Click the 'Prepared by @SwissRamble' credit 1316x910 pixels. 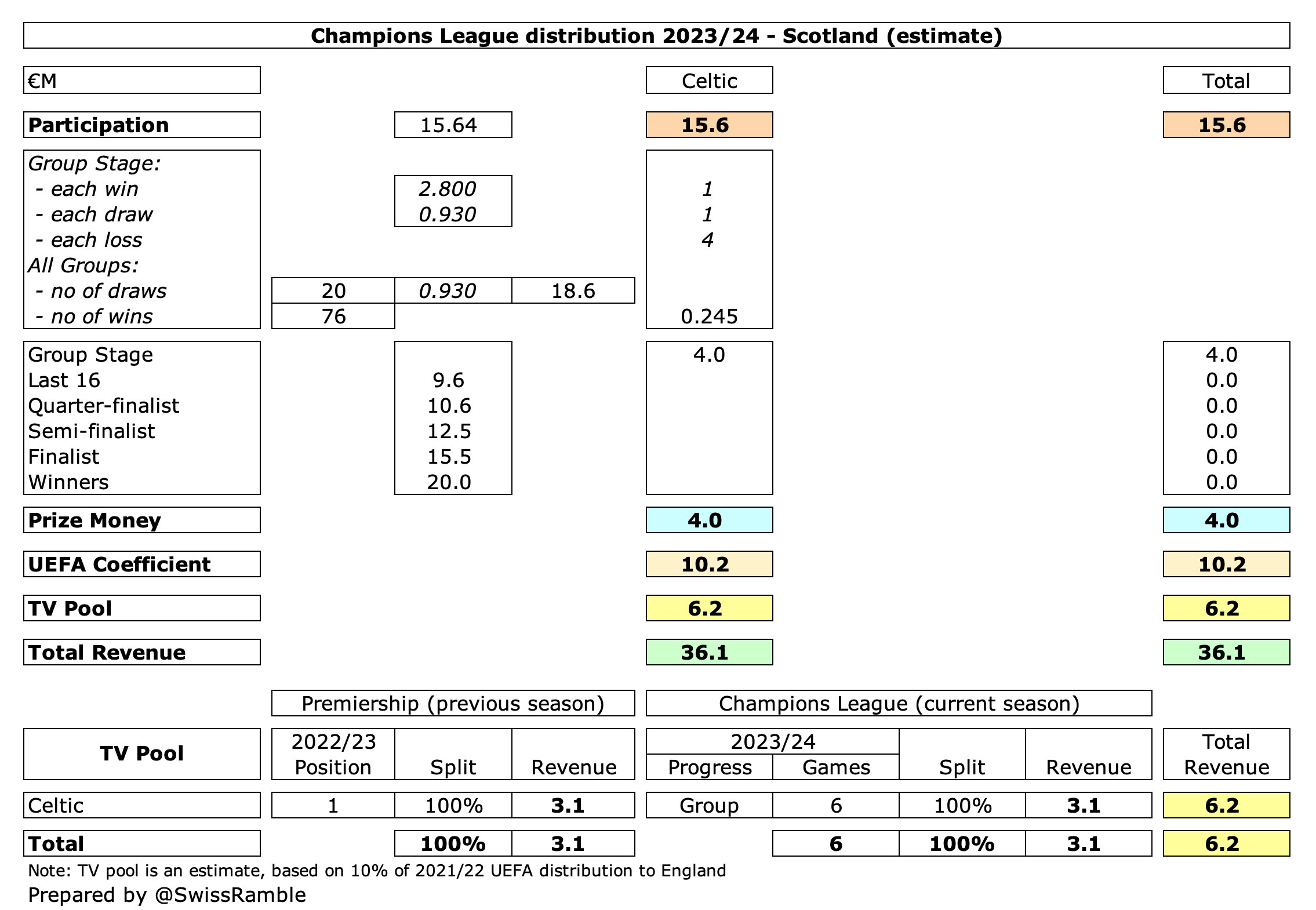(x=167, y=895)
